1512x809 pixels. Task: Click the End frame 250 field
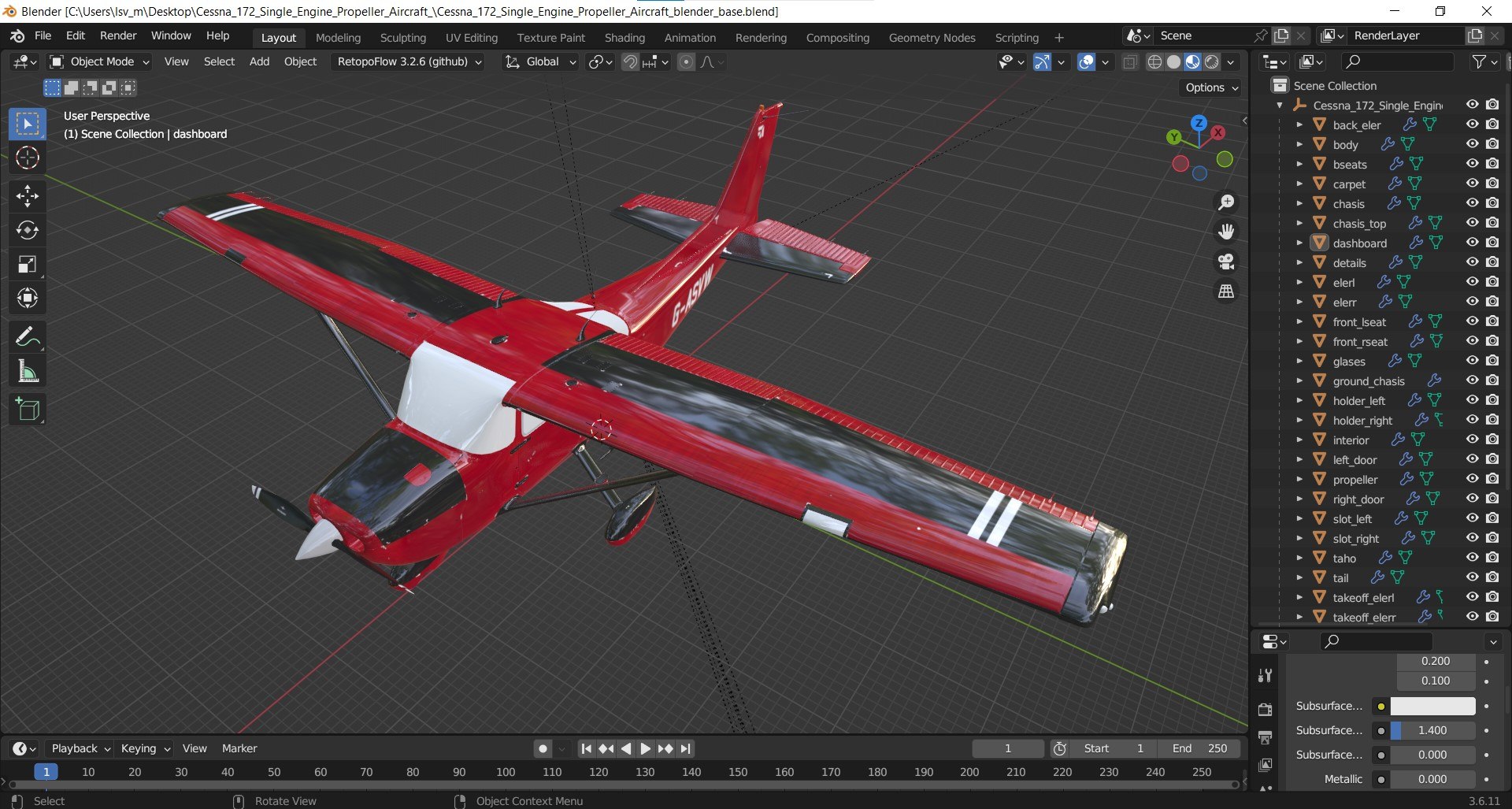pos(1199,749)
